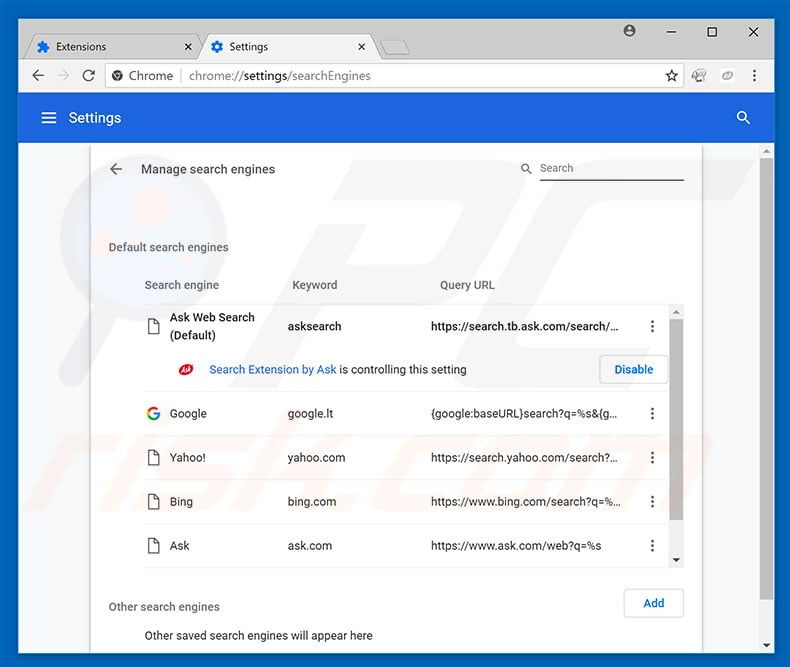Click the Keyword column header
The height and width of the screenshot is (667, 790).
[x=315, y=285]
